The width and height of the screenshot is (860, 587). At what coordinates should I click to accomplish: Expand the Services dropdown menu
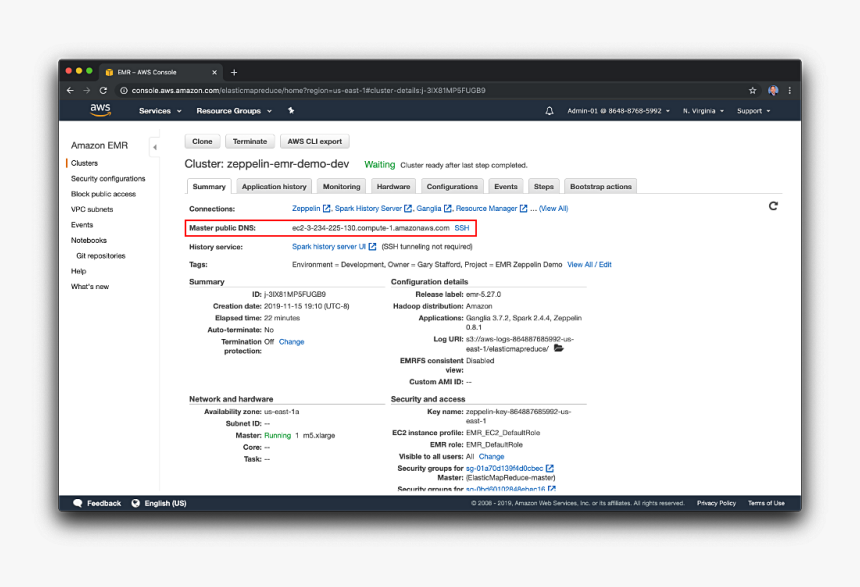pyautogui.click(x=158, y=111)
